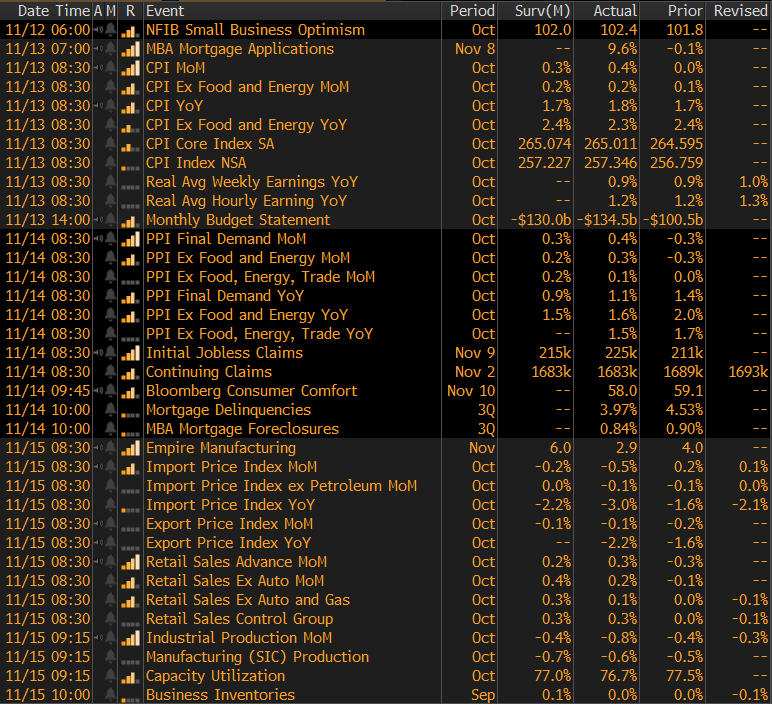772x704 pixels.
Task: Click the Revised column header
Action: [740, 10]
